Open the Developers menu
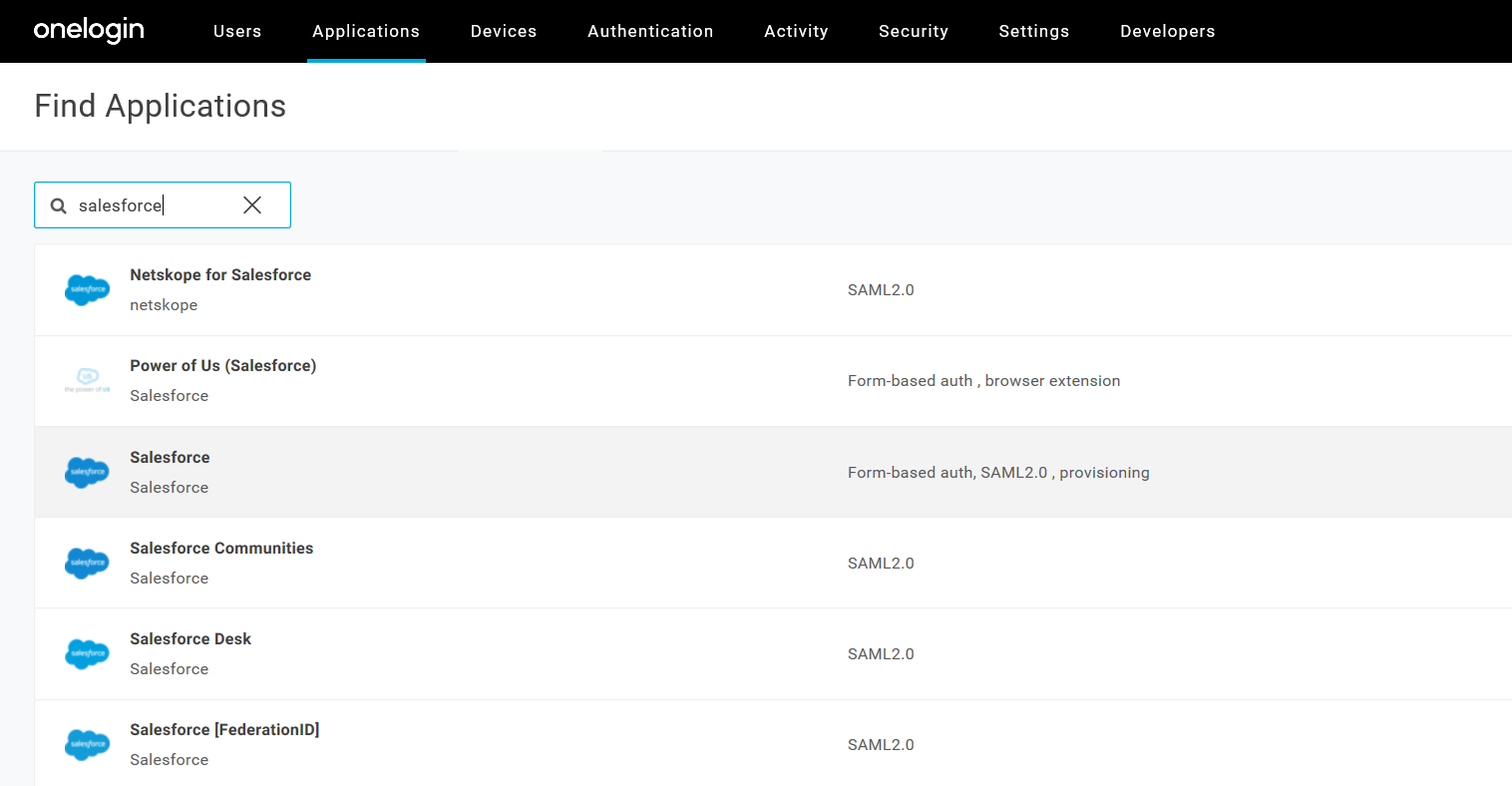 [x=1168, y=31]
